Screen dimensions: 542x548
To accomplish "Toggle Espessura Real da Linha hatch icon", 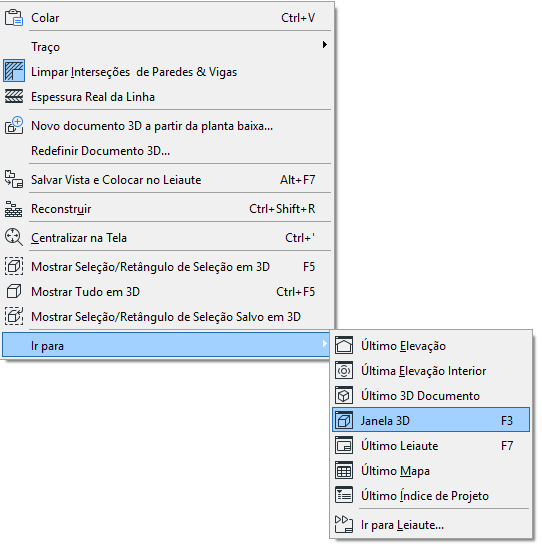I will (14, 96).
